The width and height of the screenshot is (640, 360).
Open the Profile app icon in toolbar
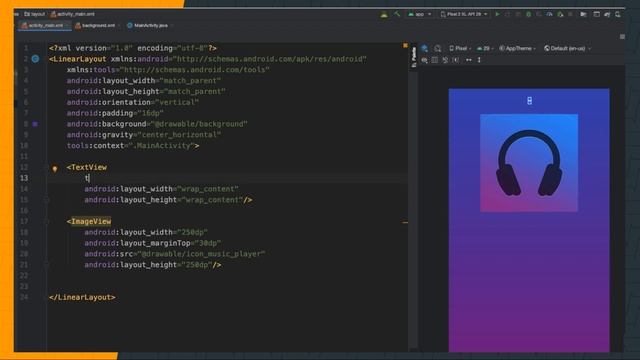pos(550,14)
